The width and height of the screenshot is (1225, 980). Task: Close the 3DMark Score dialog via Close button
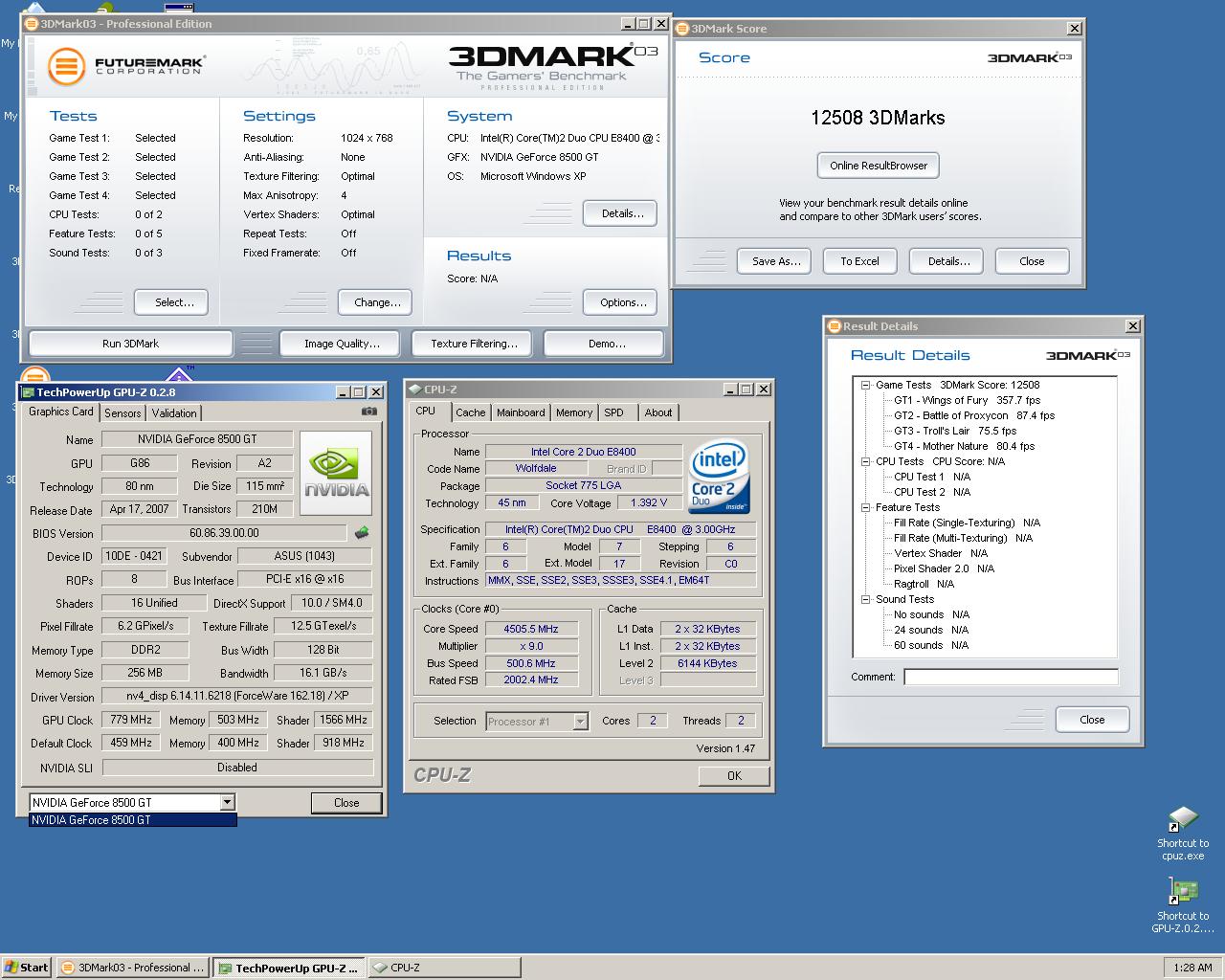(1032, 261)
